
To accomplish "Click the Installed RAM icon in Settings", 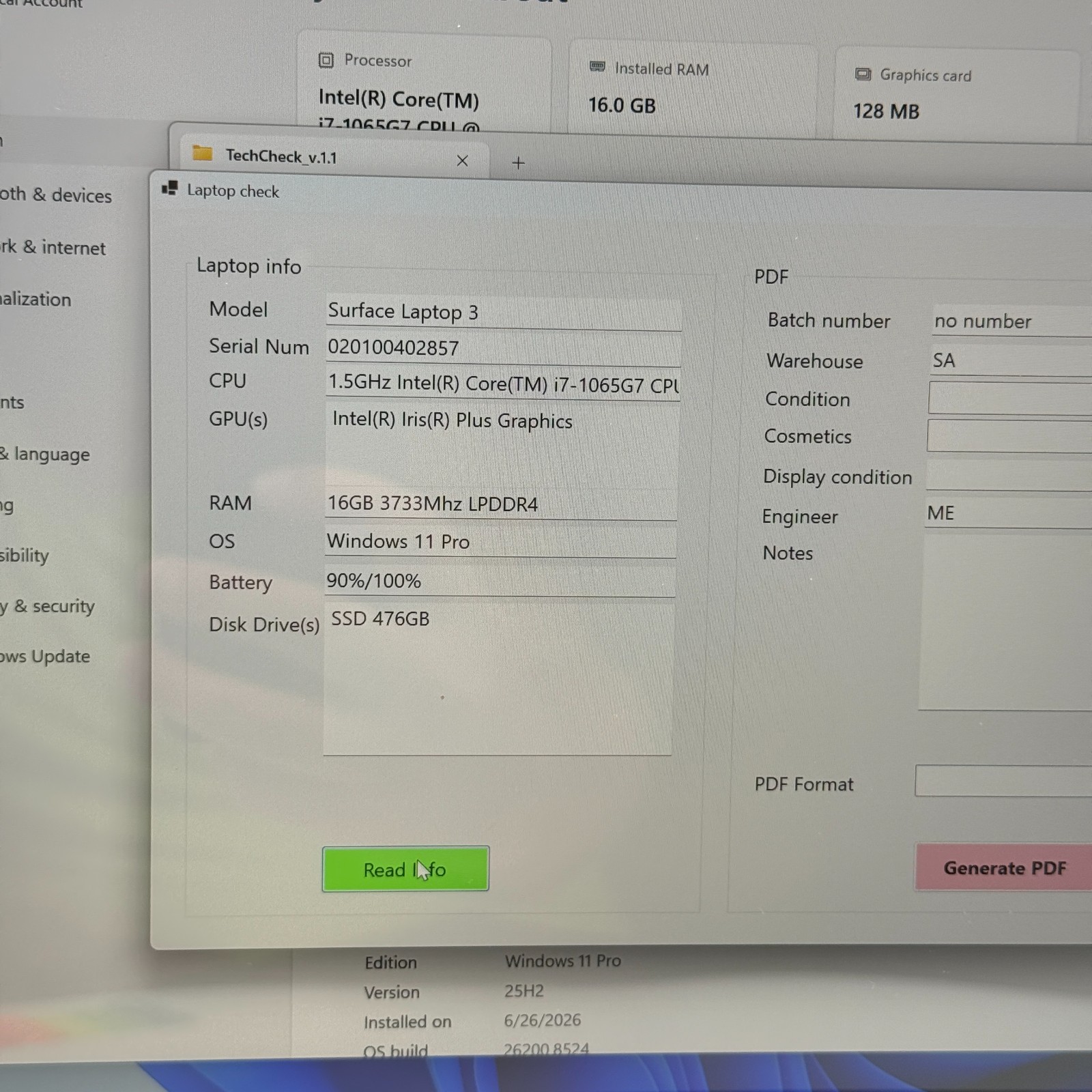I will coord(597,67).
